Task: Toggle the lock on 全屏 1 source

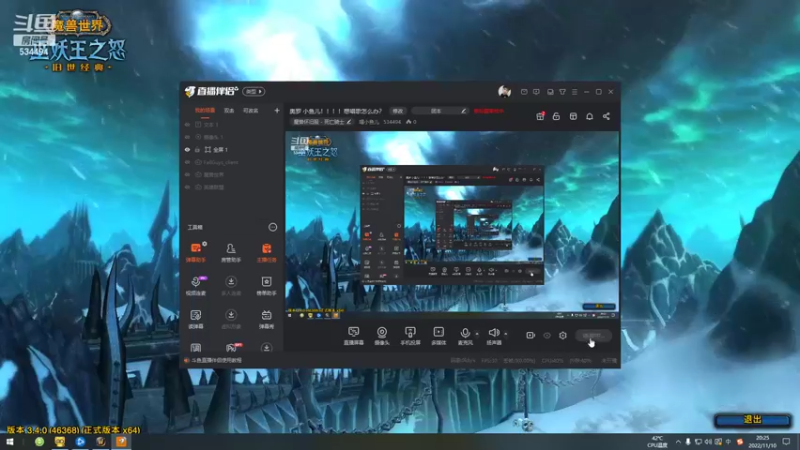Action: [x=197, y=149]
